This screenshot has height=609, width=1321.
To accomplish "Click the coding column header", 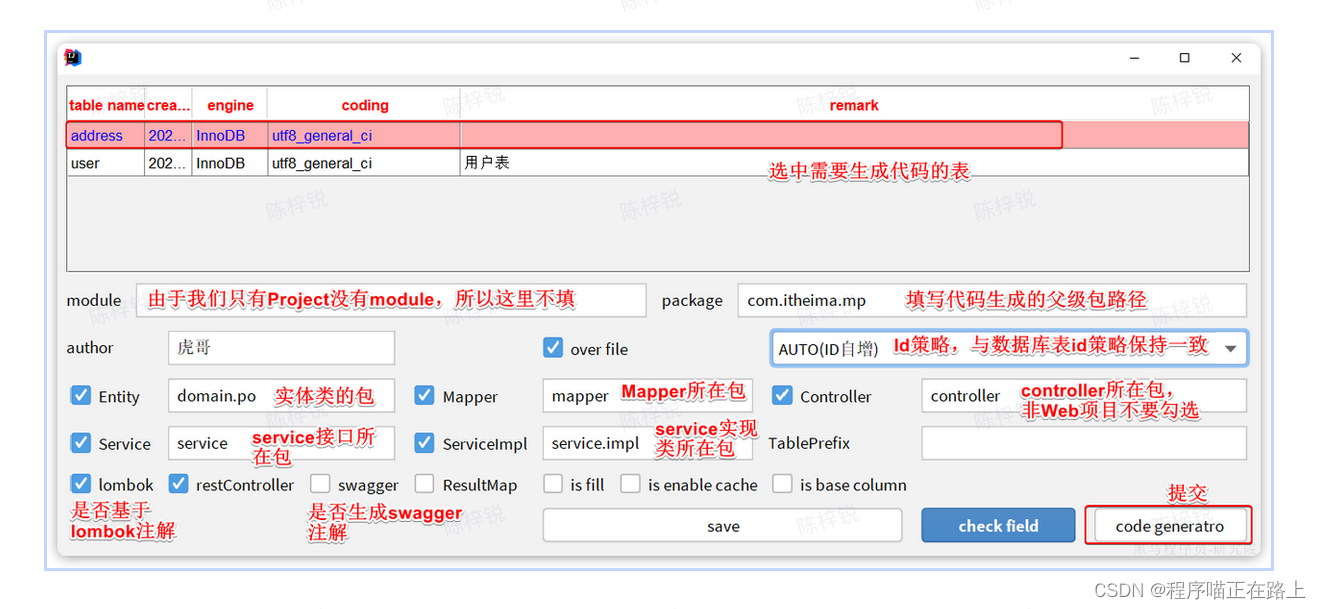I will (364, 105).
